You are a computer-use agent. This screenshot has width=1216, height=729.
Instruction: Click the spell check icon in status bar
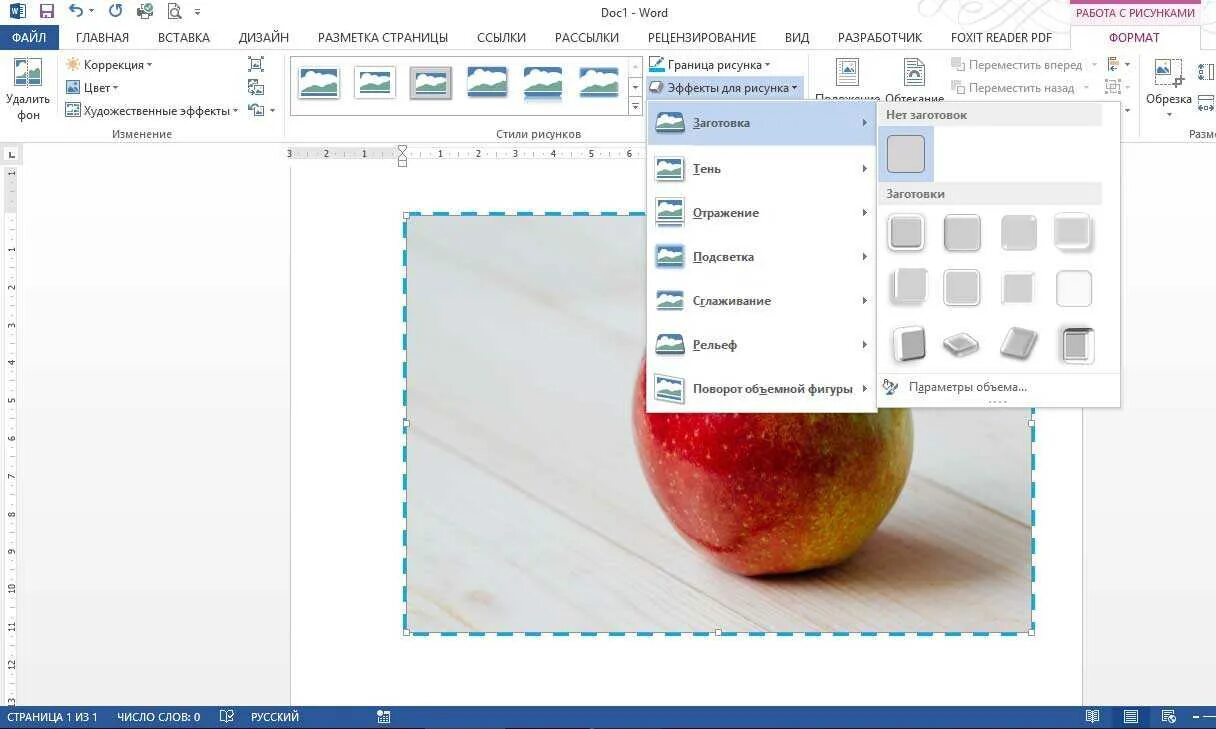[227, 716]
